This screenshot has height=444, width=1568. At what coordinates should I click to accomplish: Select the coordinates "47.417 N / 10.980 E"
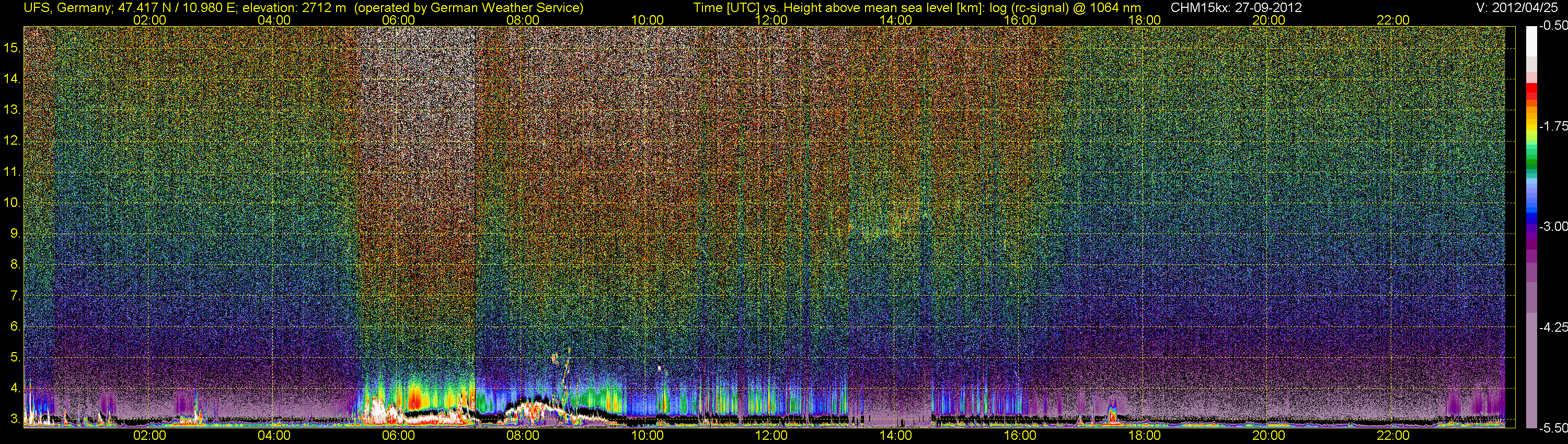[177, 8]
